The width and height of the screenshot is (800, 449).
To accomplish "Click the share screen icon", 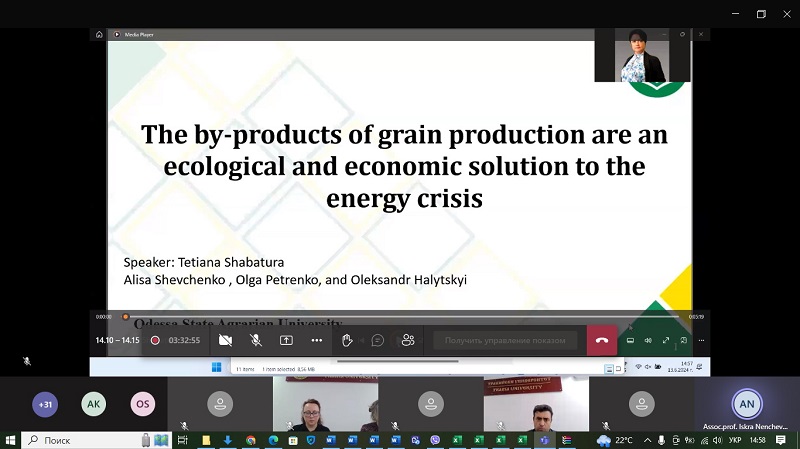I will coord(286,340).
